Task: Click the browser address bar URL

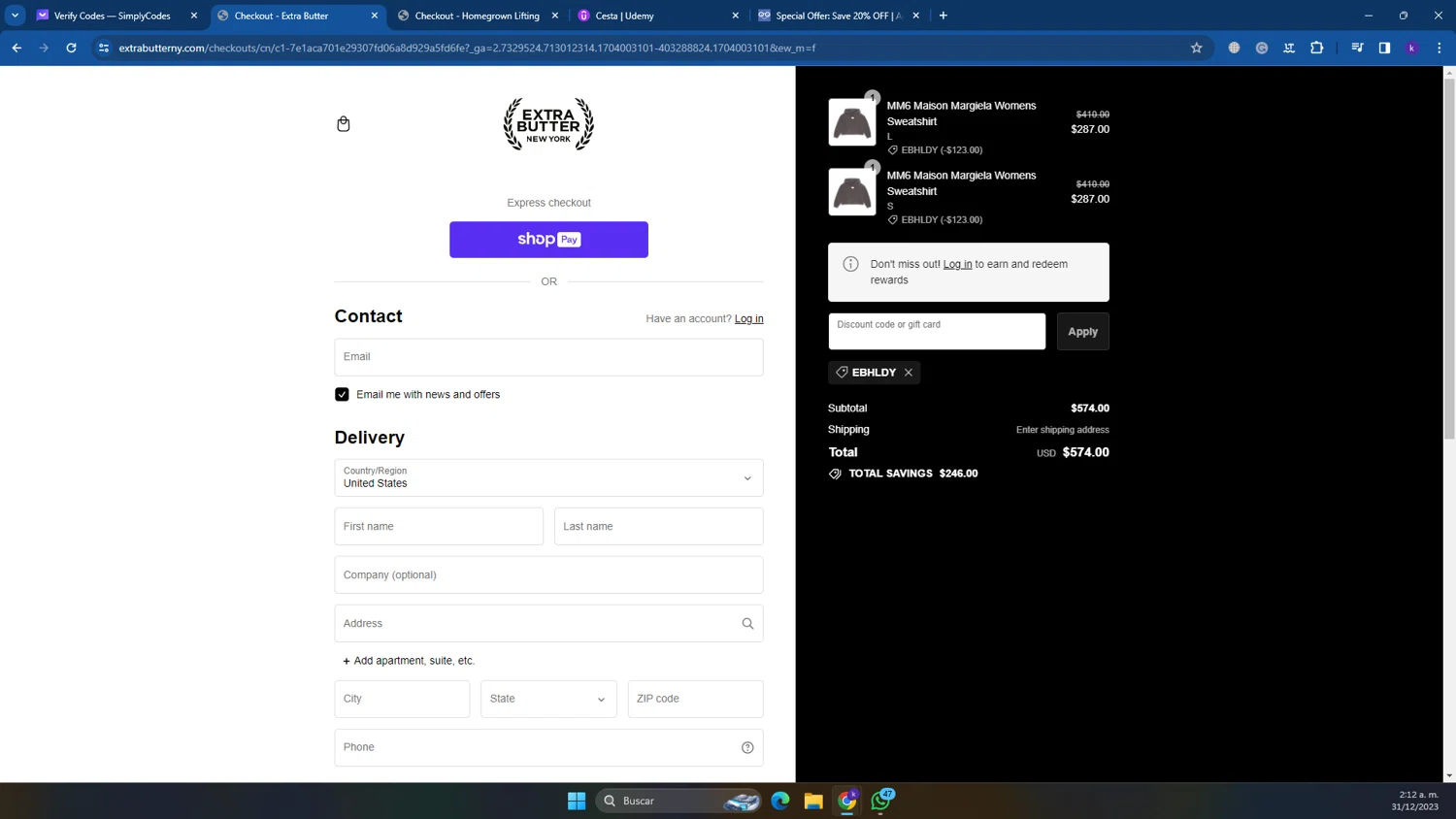Action: click(x=467, y=48)
